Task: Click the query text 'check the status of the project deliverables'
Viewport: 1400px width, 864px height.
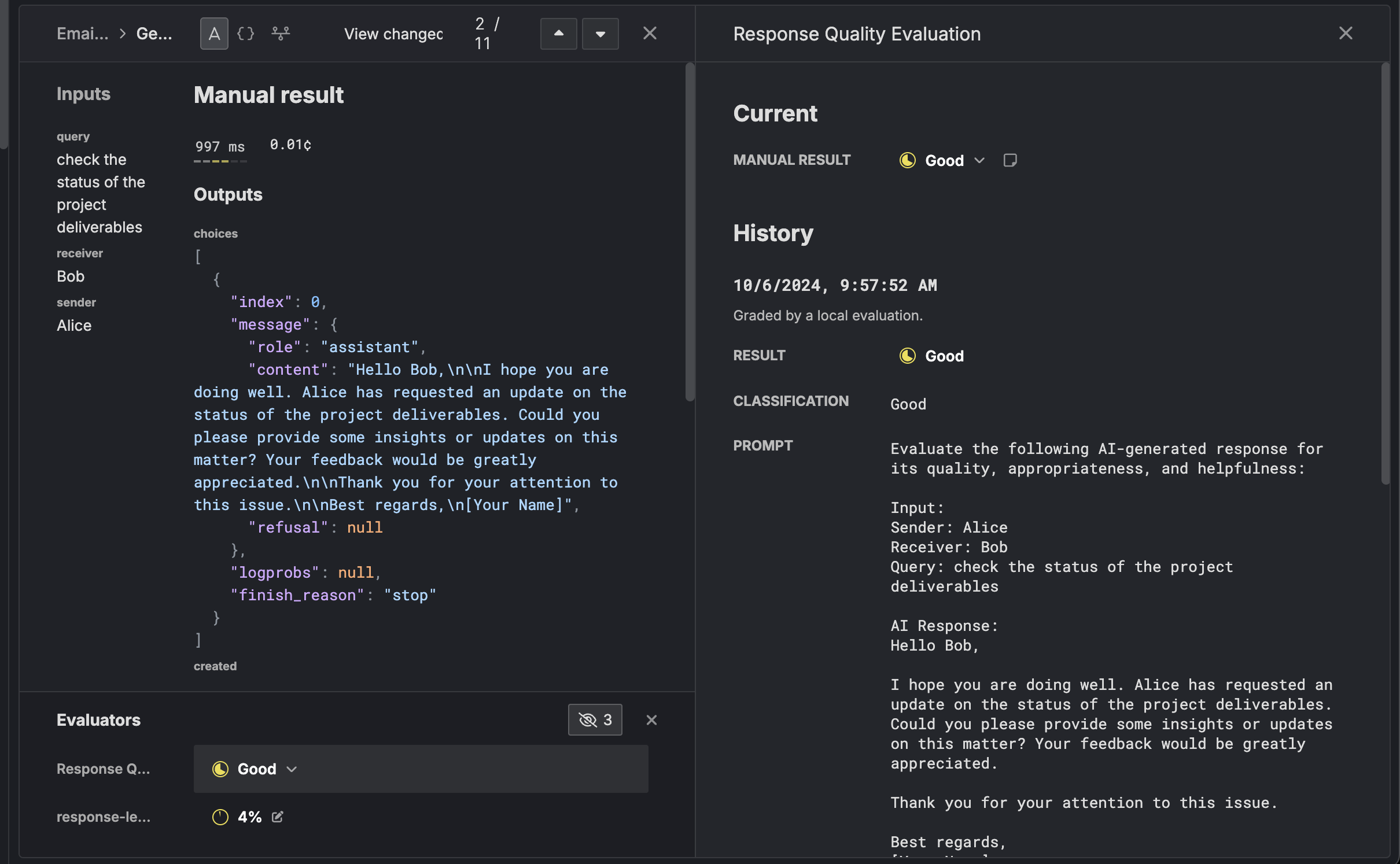Action: [101, 193]
